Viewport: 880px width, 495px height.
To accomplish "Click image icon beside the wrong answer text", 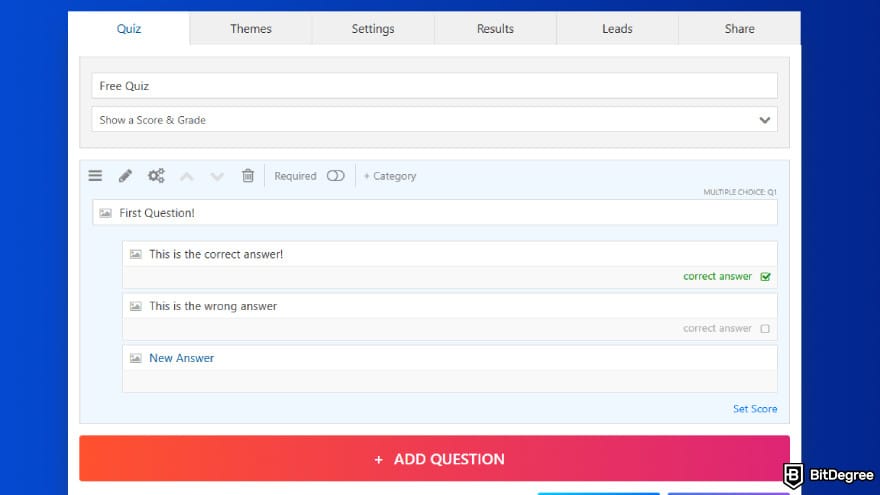I will 136,307.
